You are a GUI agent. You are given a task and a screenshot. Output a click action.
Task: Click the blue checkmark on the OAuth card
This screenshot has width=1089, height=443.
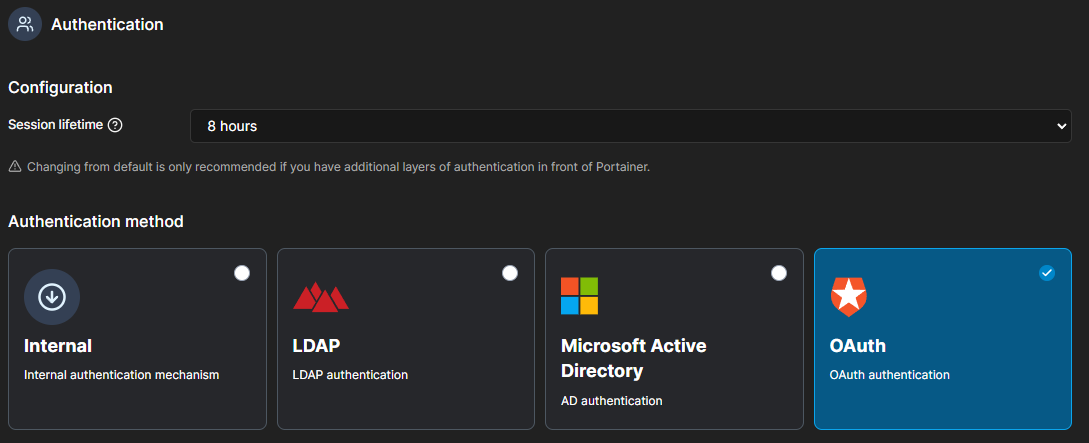point(1047,273)
